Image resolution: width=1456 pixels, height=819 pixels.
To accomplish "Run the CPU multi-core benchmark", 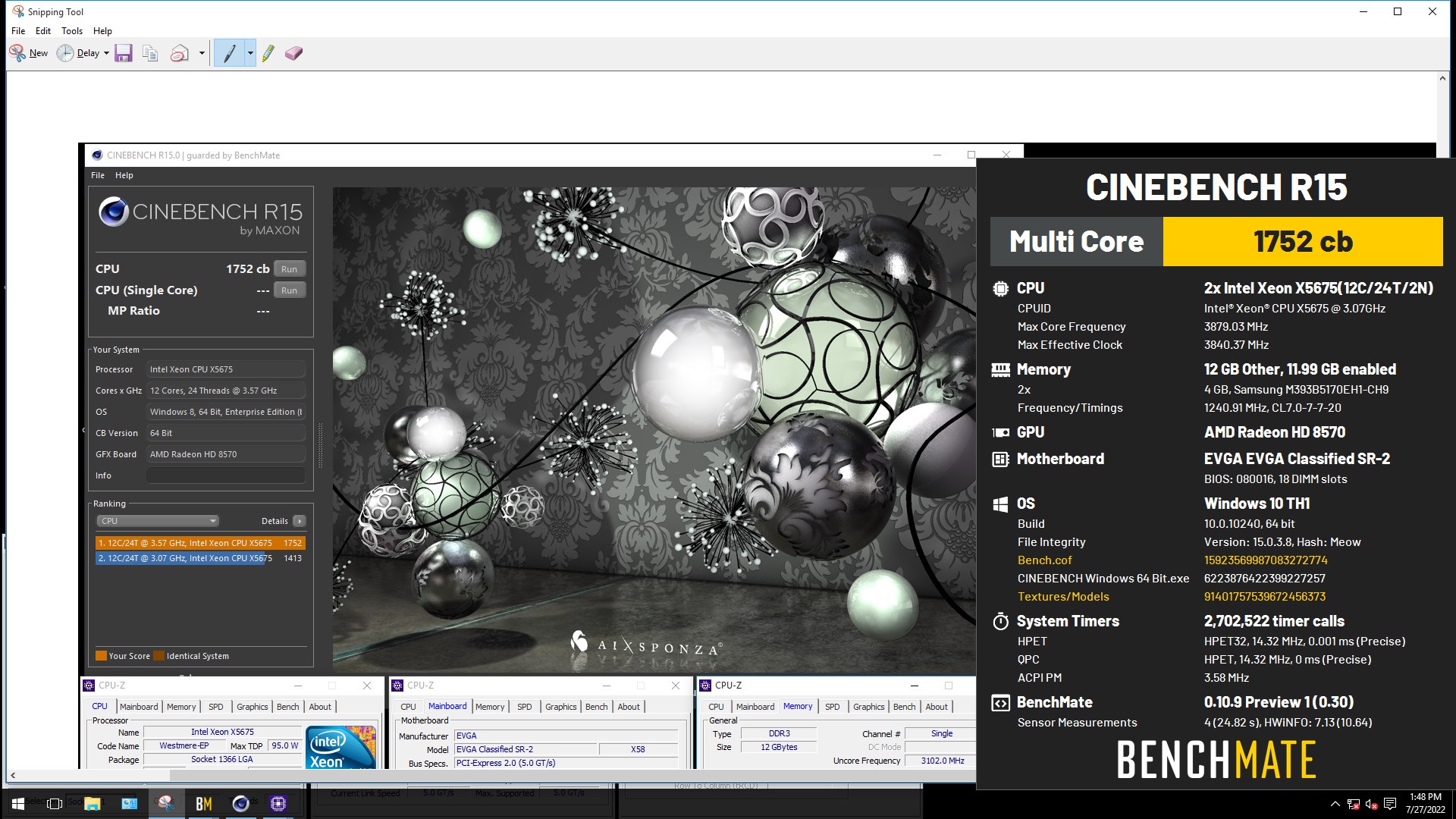I will (290, 269).
